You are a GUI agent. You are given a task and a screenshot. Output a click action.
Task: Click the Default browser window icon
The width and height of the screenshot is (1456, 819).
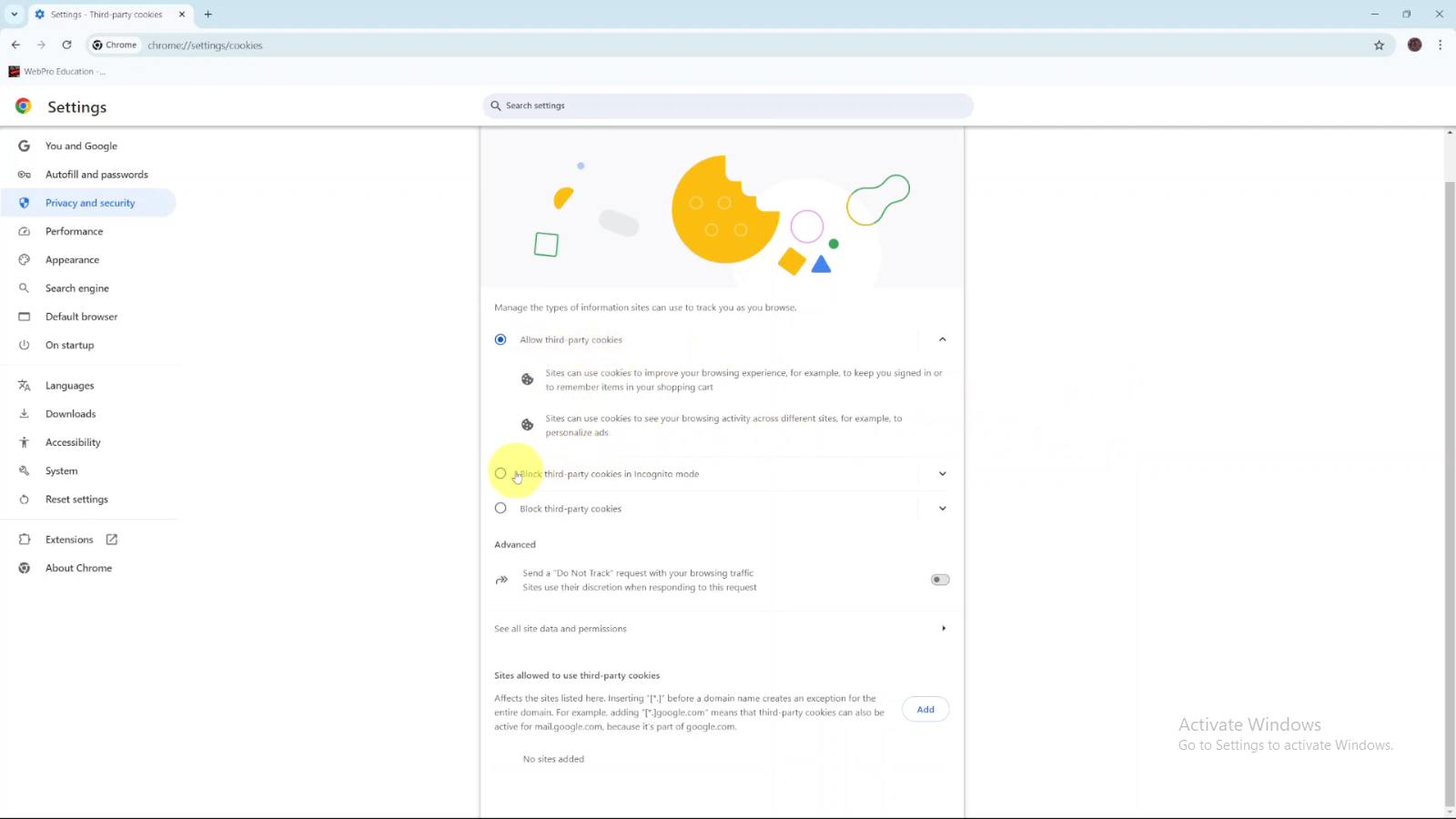(x=25, y=317)
